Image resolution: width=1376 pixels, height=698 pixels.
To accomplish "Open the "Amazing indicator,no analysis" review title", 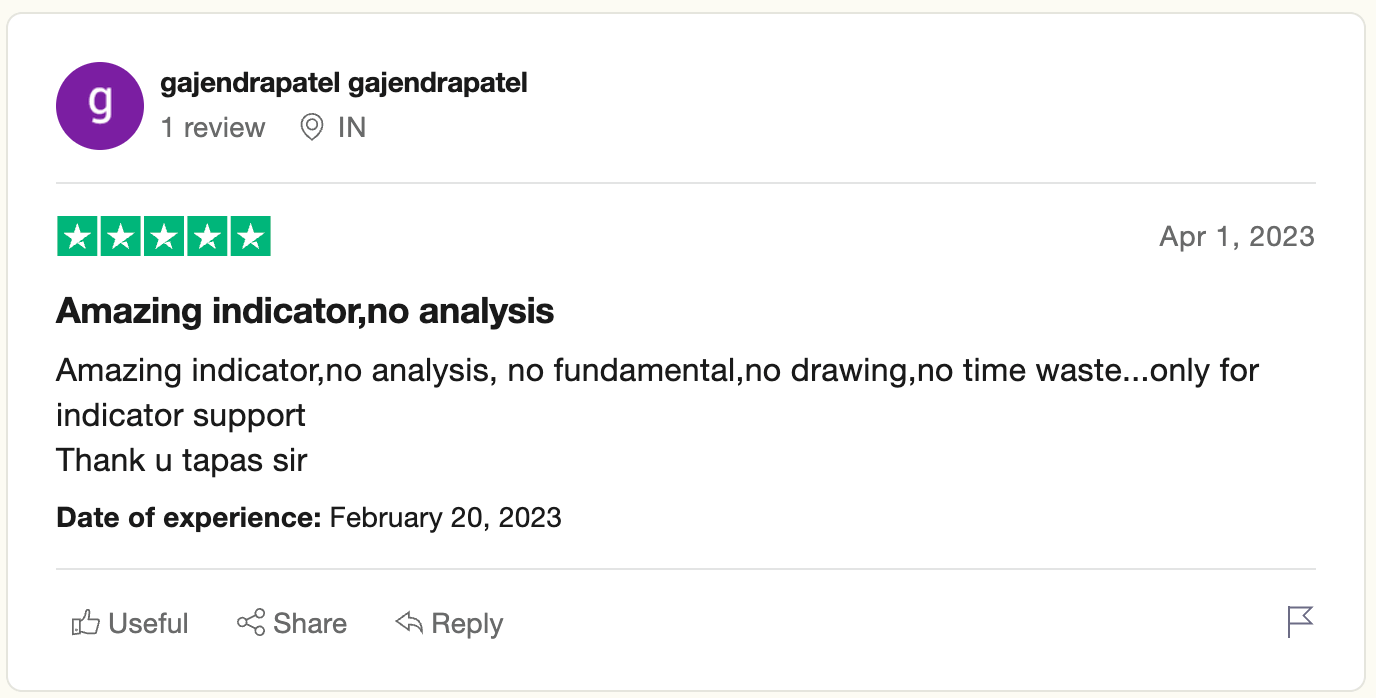I will (x=305, y=311).
